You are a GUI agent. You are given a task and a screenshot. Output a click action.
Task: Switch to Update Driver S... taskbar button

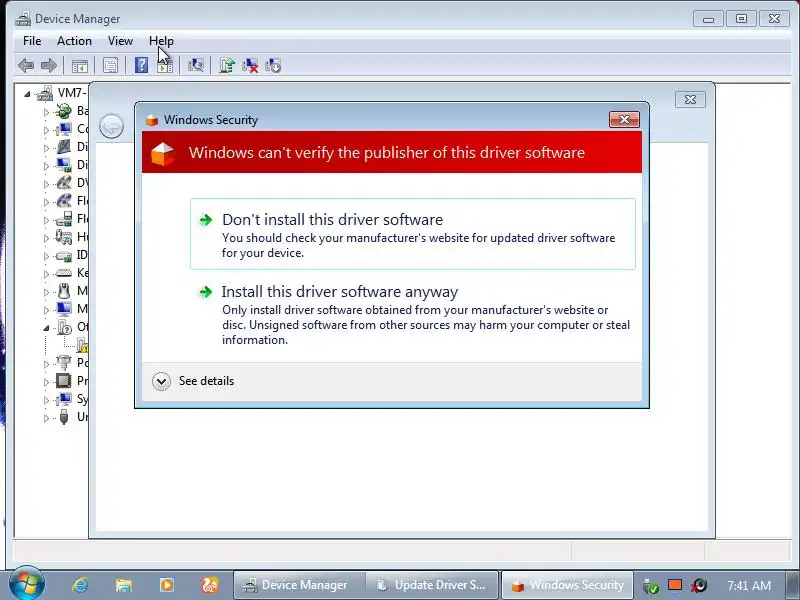[432, 585]
